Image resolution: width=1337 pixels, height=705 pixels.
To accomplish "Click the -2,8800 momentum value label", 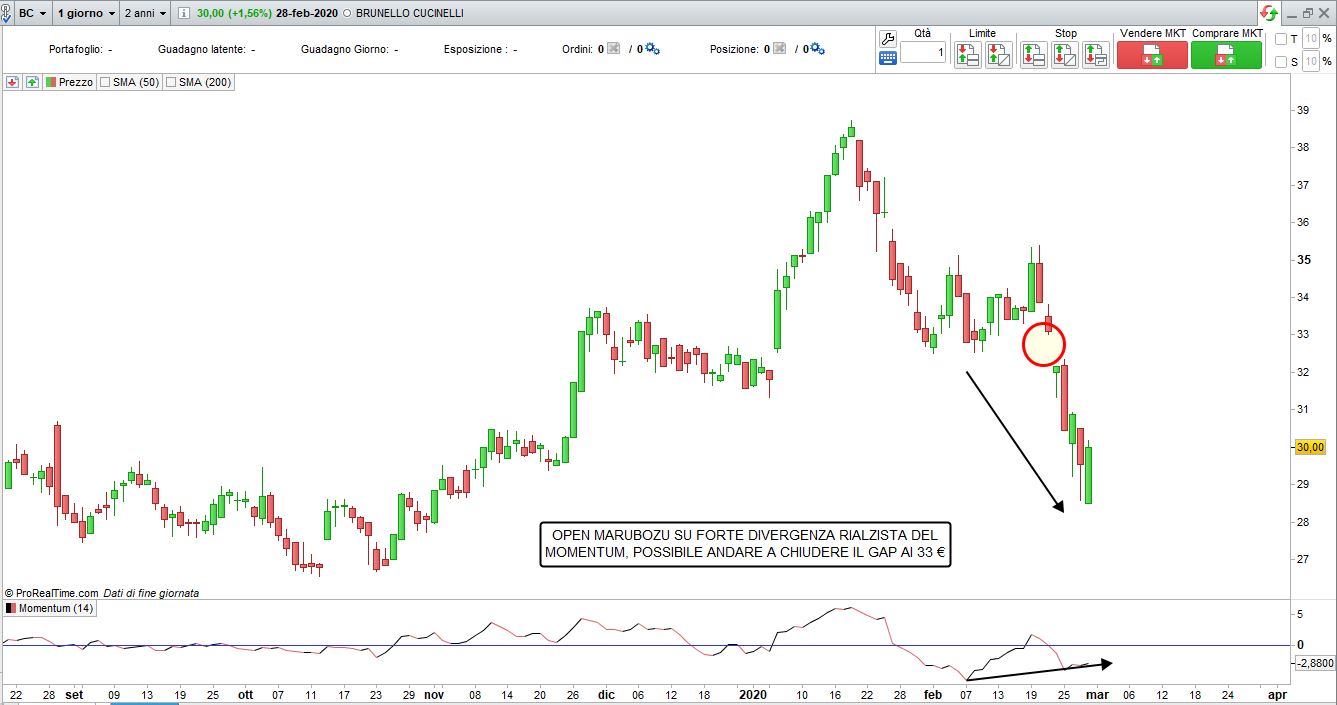I will 1314,662.
